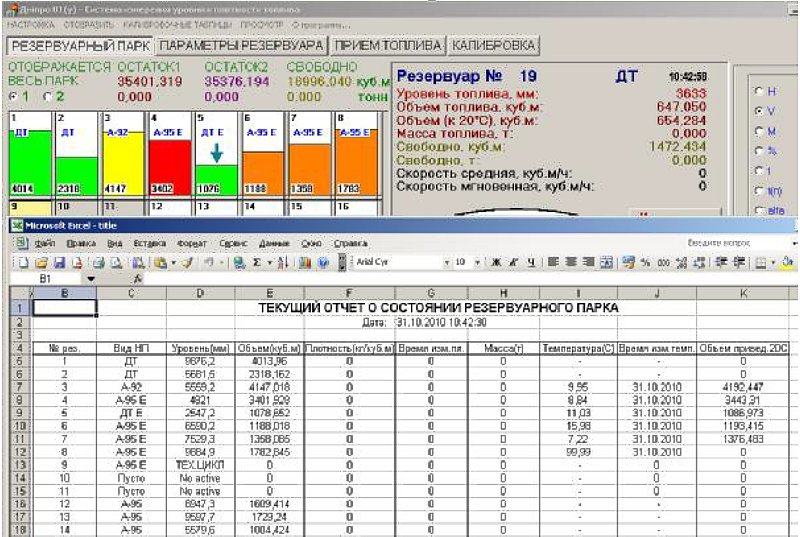Viewport: 800px width, 537px height.
Task: Apply Percent style icon
Action: click(645, 262)
